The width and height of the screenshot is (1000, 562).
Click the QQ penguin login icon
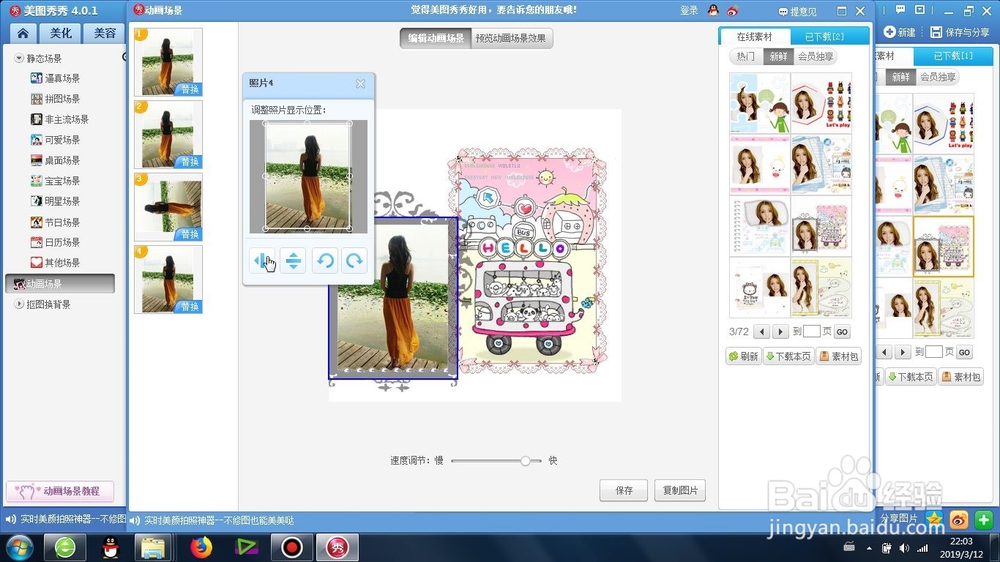(713, 10)
